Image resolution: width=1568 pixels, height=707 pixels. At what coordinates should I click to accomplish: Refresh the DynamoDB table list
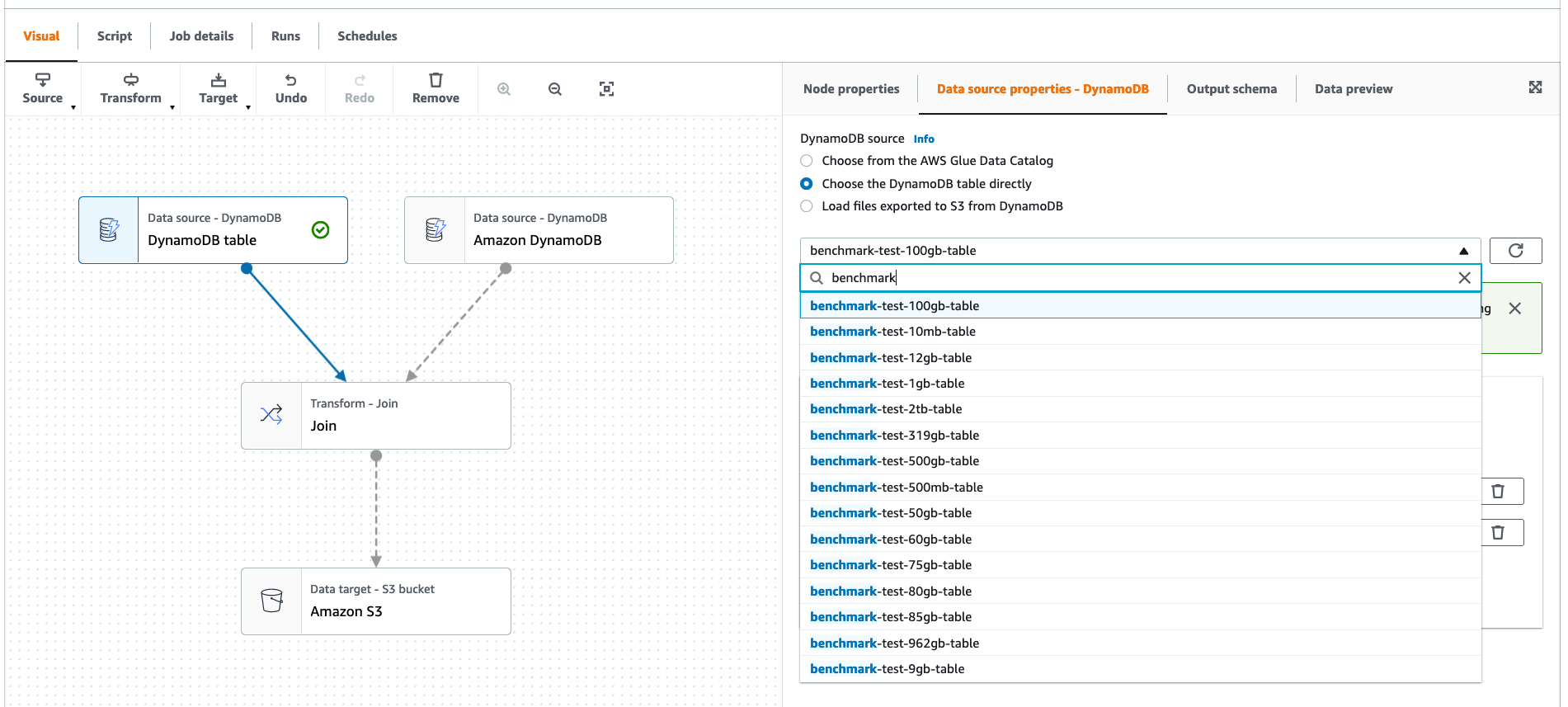(x=1515, y=251)
